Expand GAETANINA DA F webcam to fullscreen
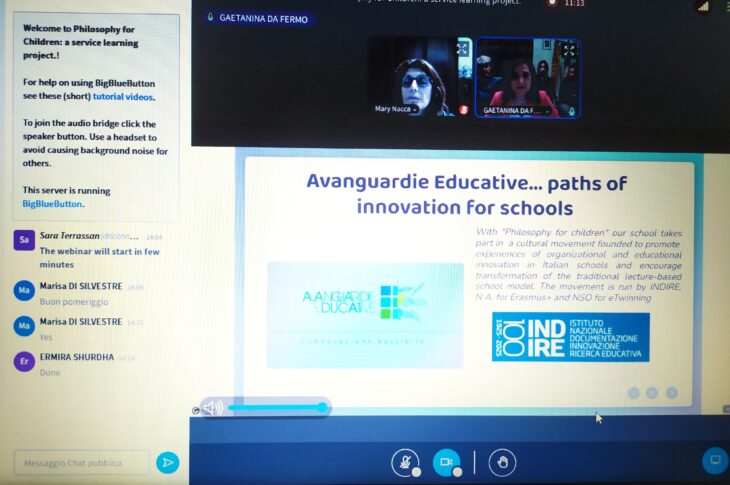 [569, 49]
